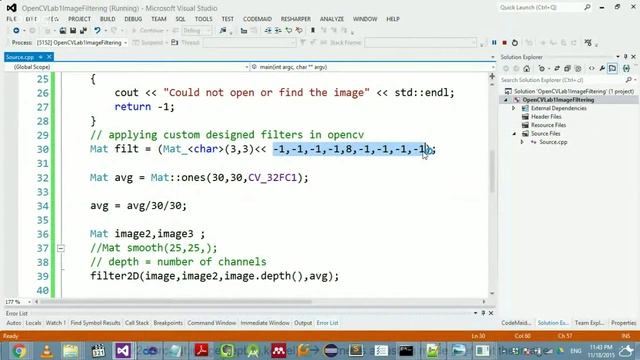This screenshot has width=640, height=360.
Task: Launch Chrome from the taskbar
Action: (19, 351)
